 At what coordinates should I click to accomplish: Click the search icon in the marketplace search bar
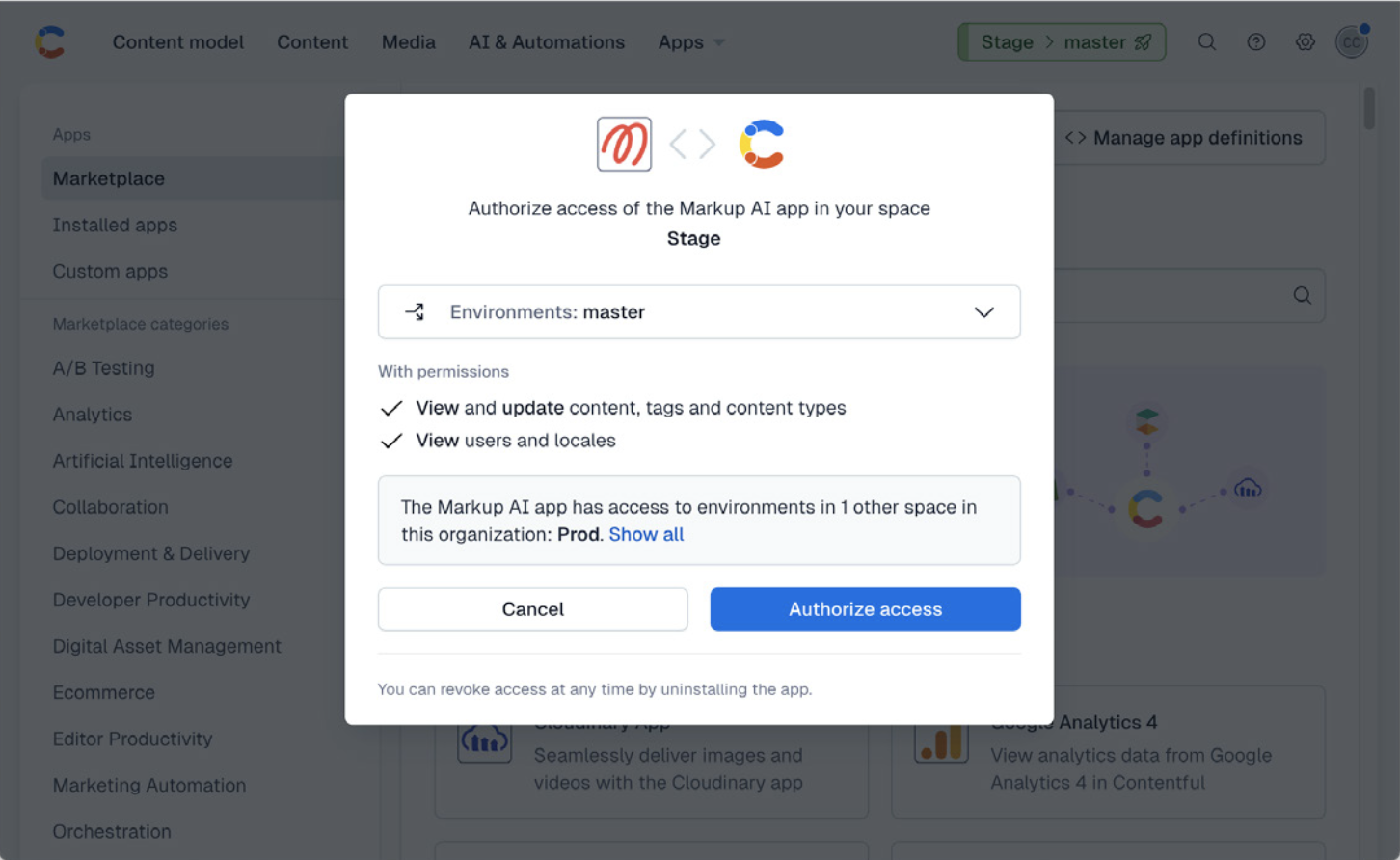(x=1302, y=296)
